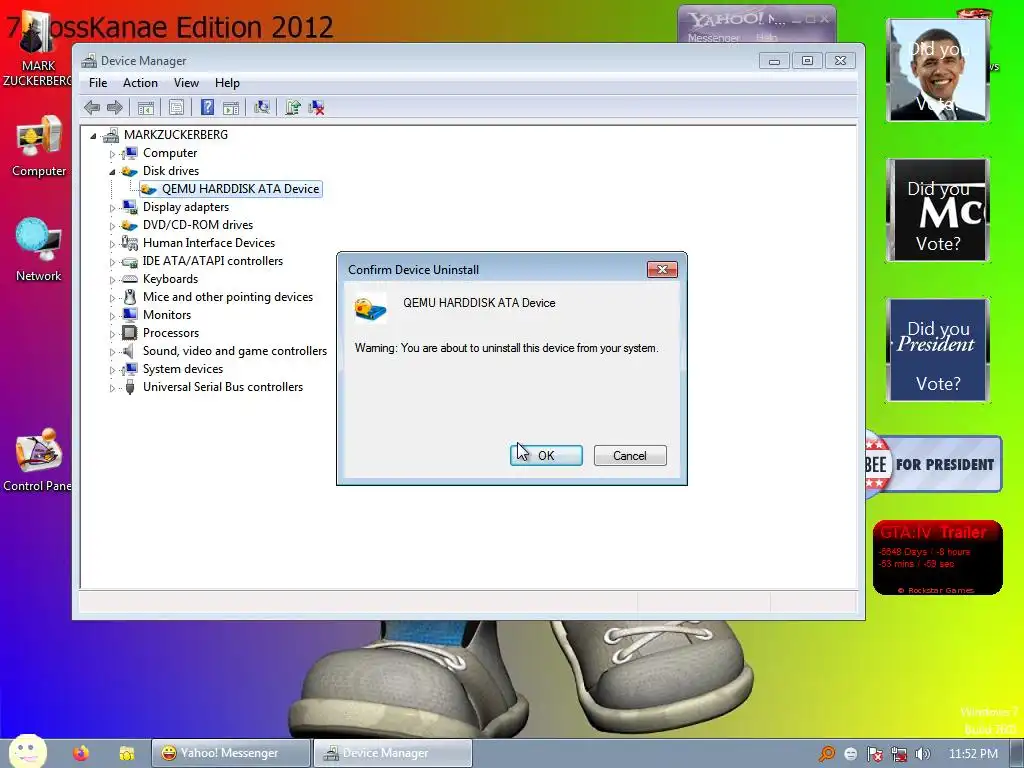Viewport: 1024px width, 768px height.
Task: Click the 'President' Did you Vote gadget
Action: point(938,350)
